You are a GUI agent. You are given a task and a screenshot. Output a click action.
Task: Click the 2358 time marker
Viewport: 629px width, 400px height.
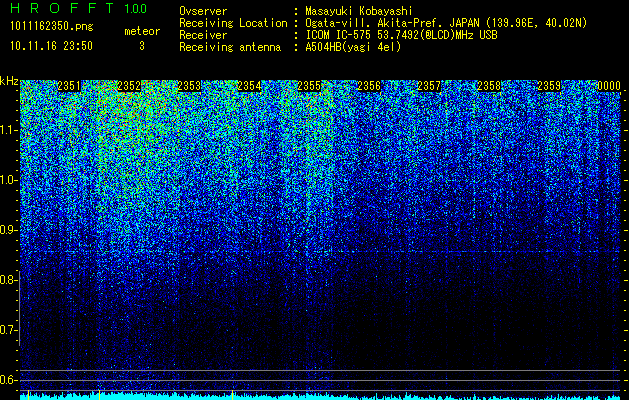pos(489,86)
